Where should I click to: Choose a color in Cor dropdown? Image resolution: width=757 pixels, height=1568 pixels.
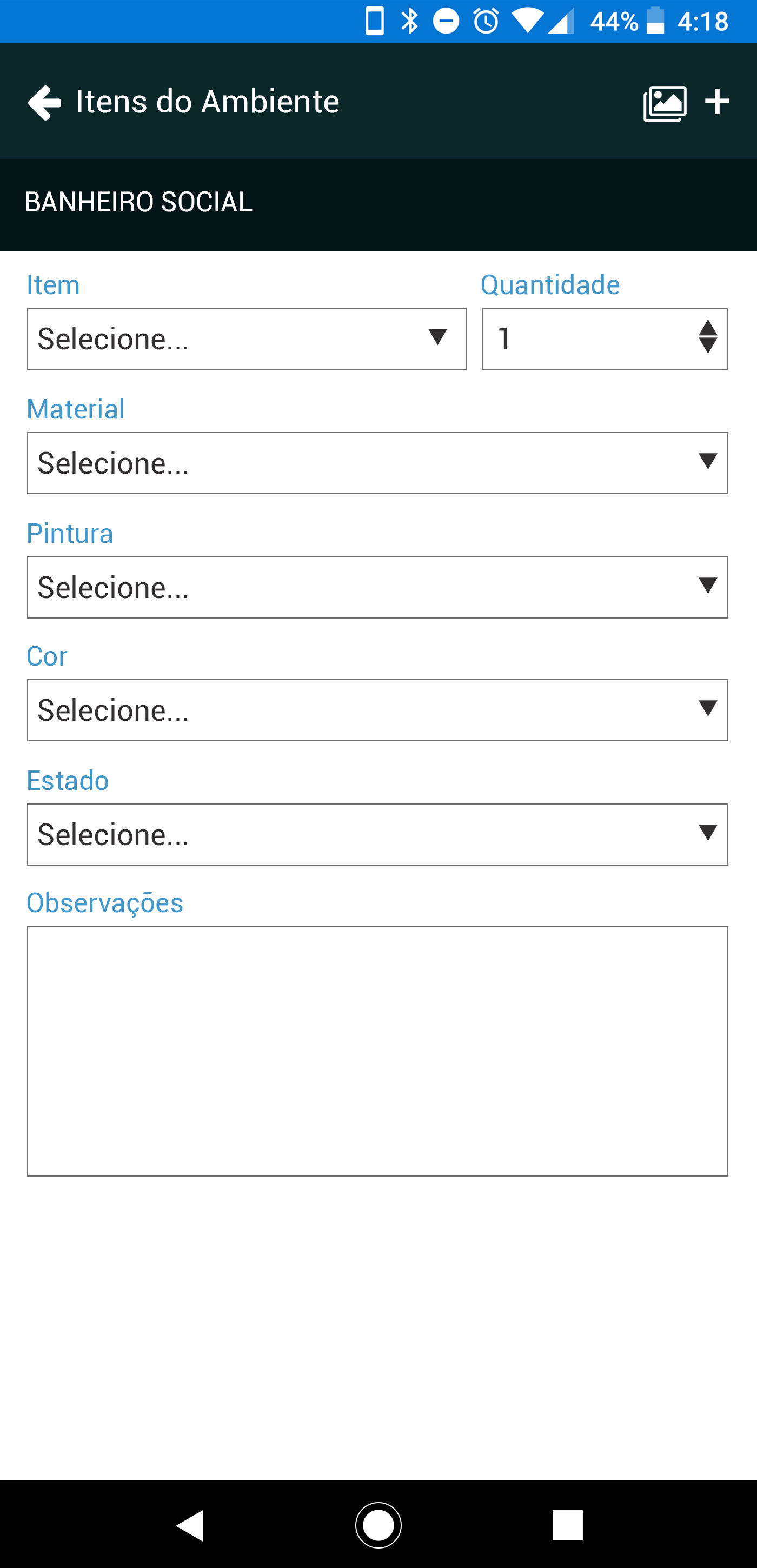[377, 710]
